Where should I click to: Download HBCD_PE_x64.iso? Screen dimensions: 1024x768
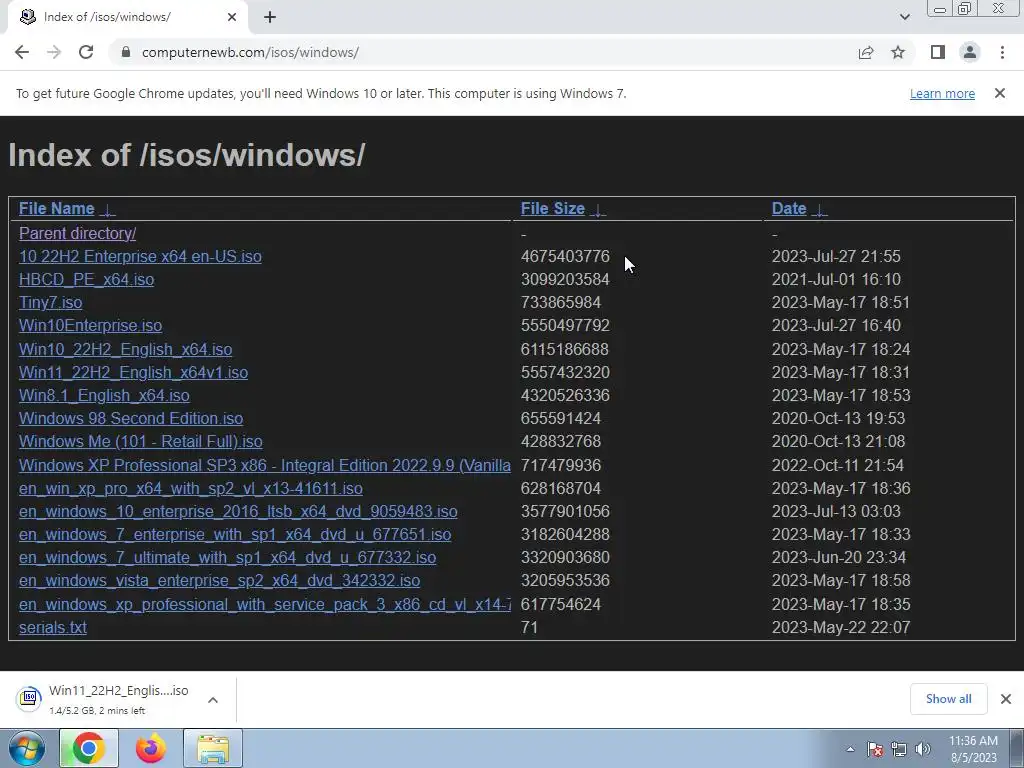pos(87,280)
